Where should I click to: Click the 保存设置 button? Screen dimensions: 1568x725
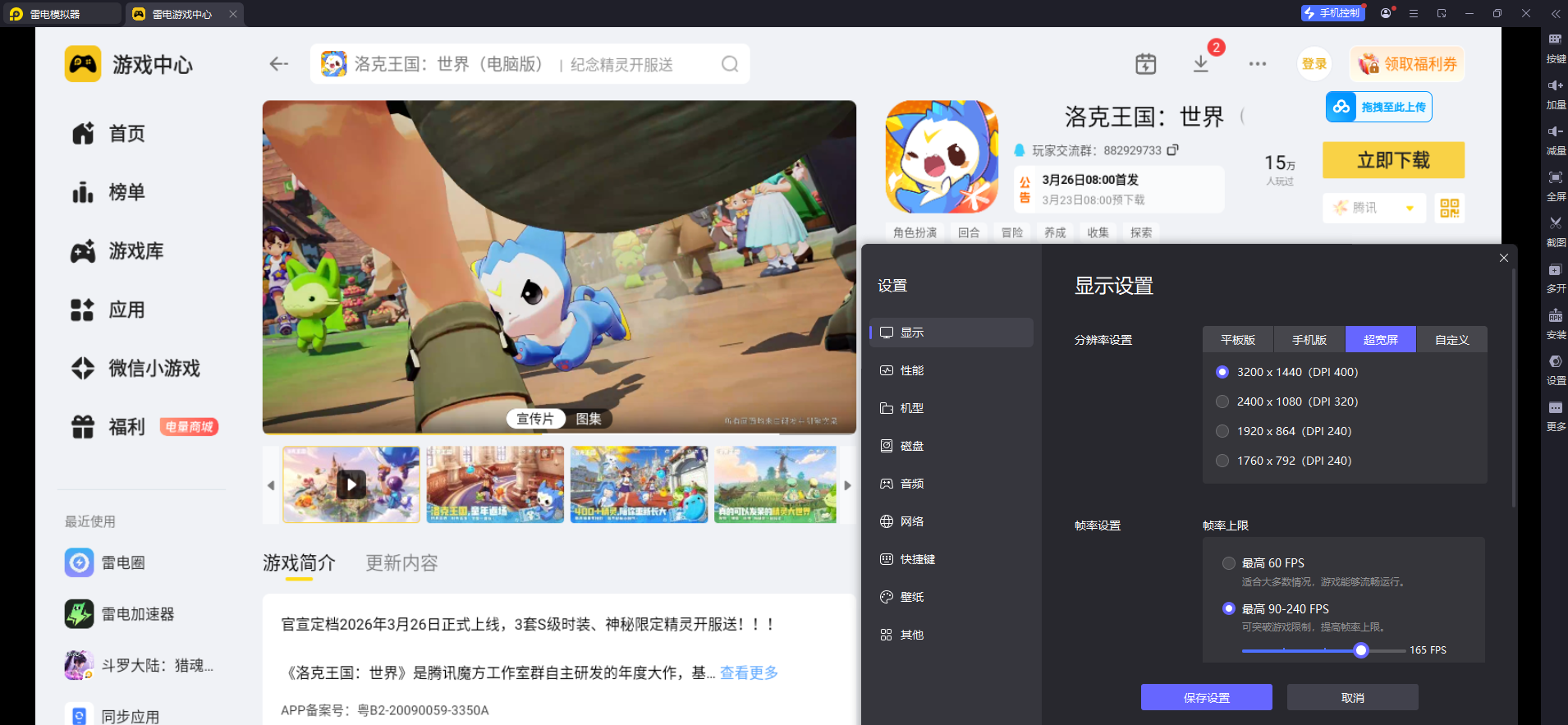(x=1207, y=698)
